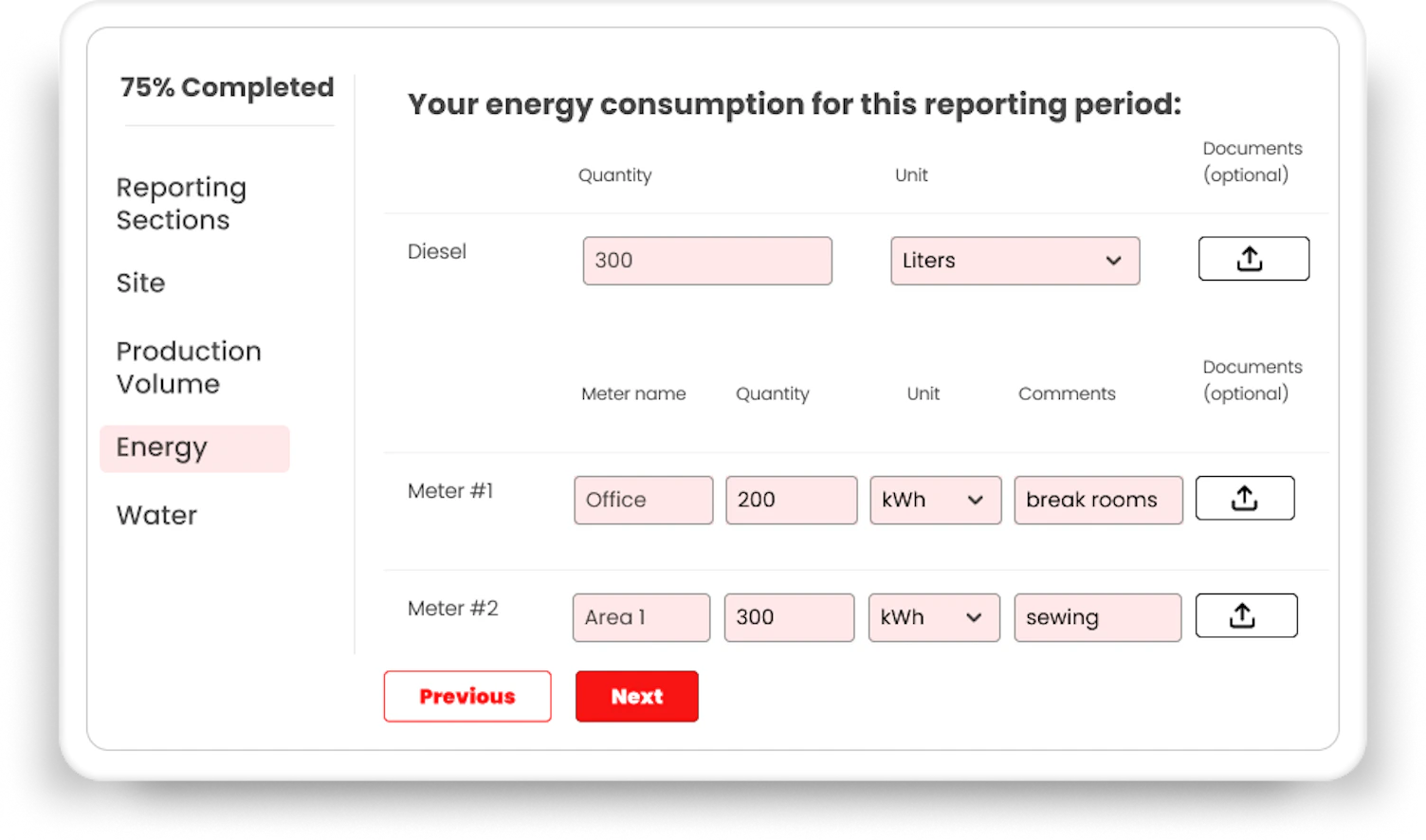
Task: Click the Previous button
Action: coord(466,696)
